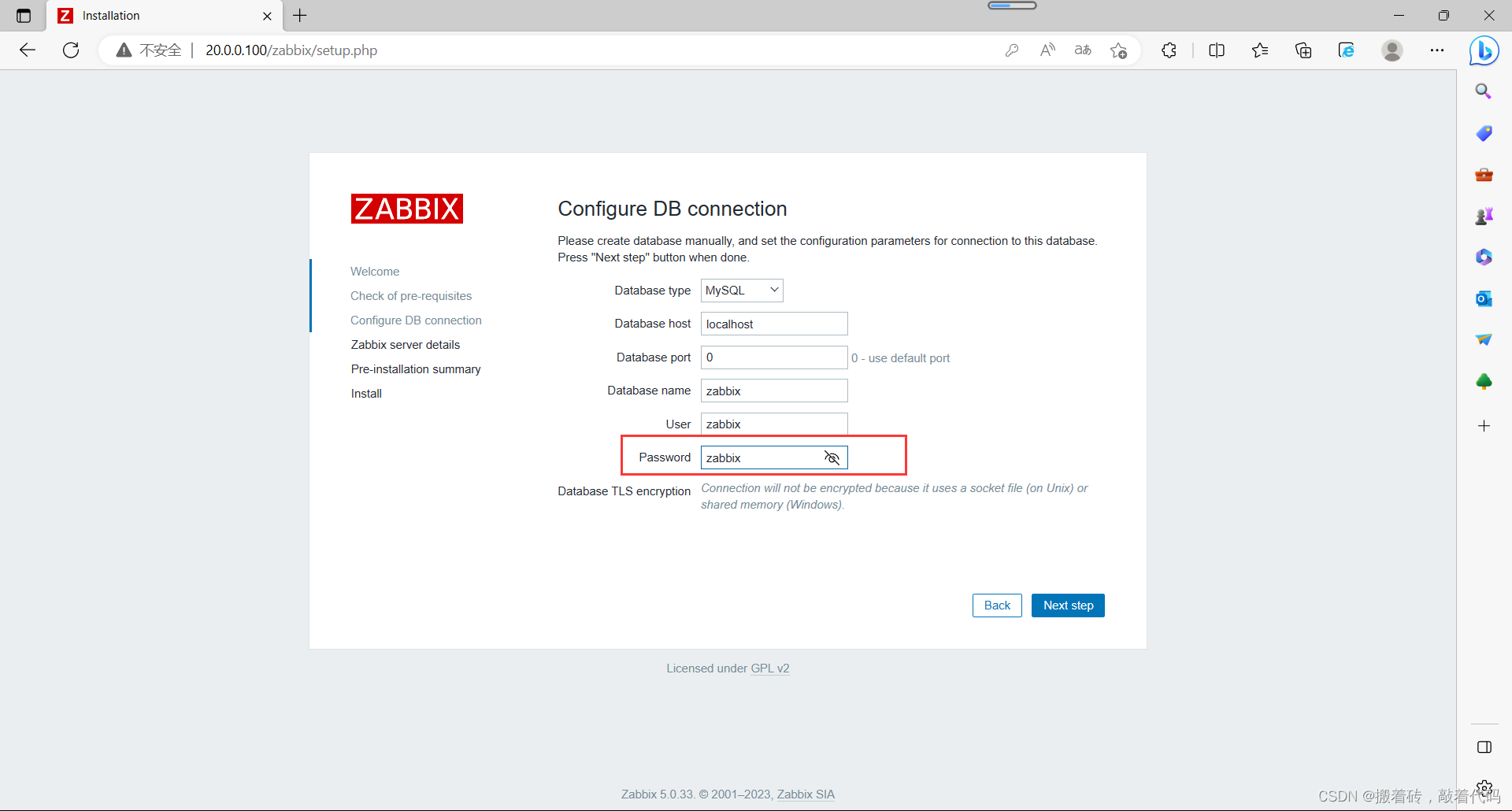Open the sidebar Games chess icon
Screen dimensions: 1512x811
pos(1484,216)
